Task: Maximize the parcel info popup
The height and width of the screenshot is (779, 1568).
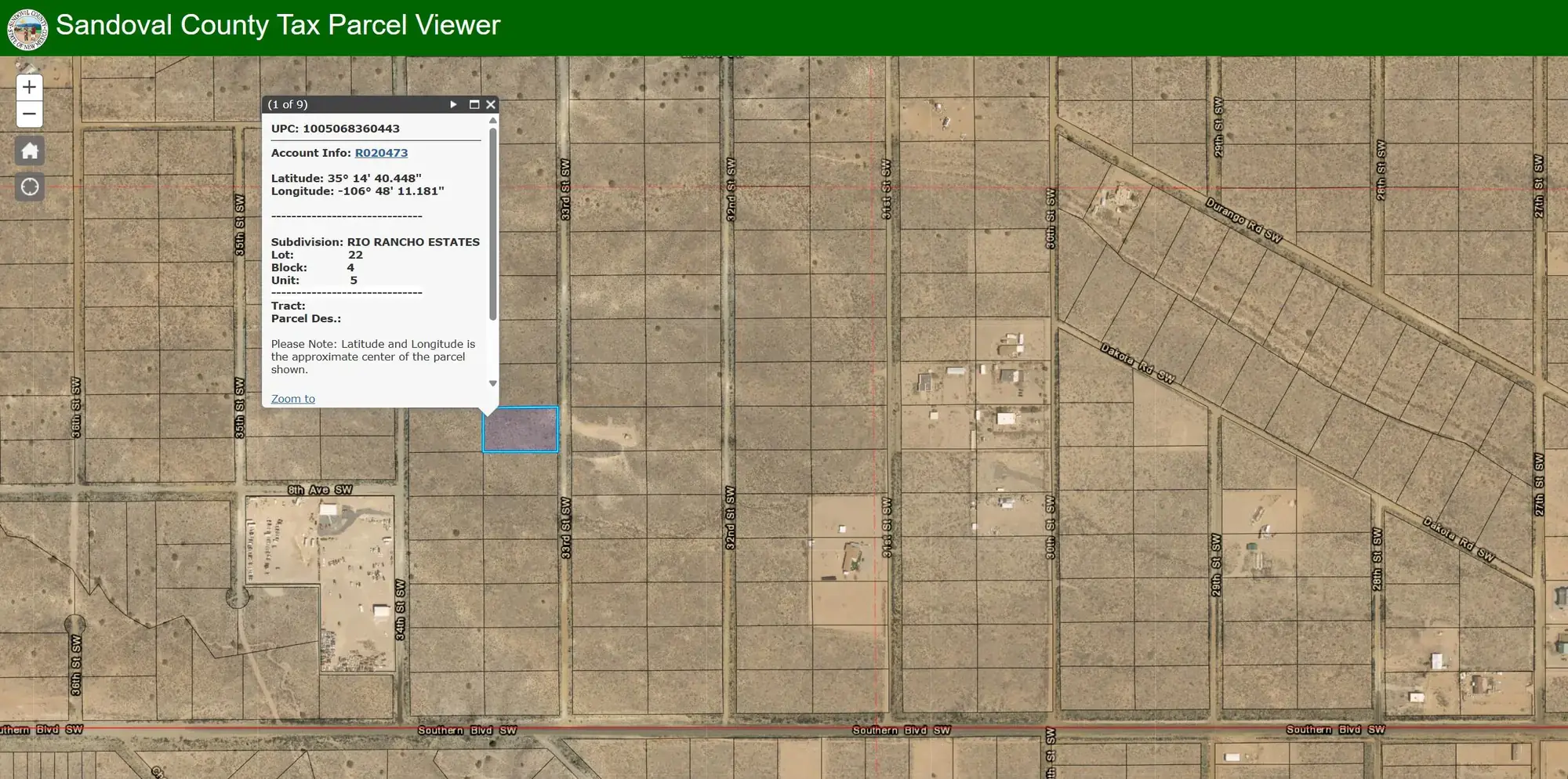Action: (474, 104)
